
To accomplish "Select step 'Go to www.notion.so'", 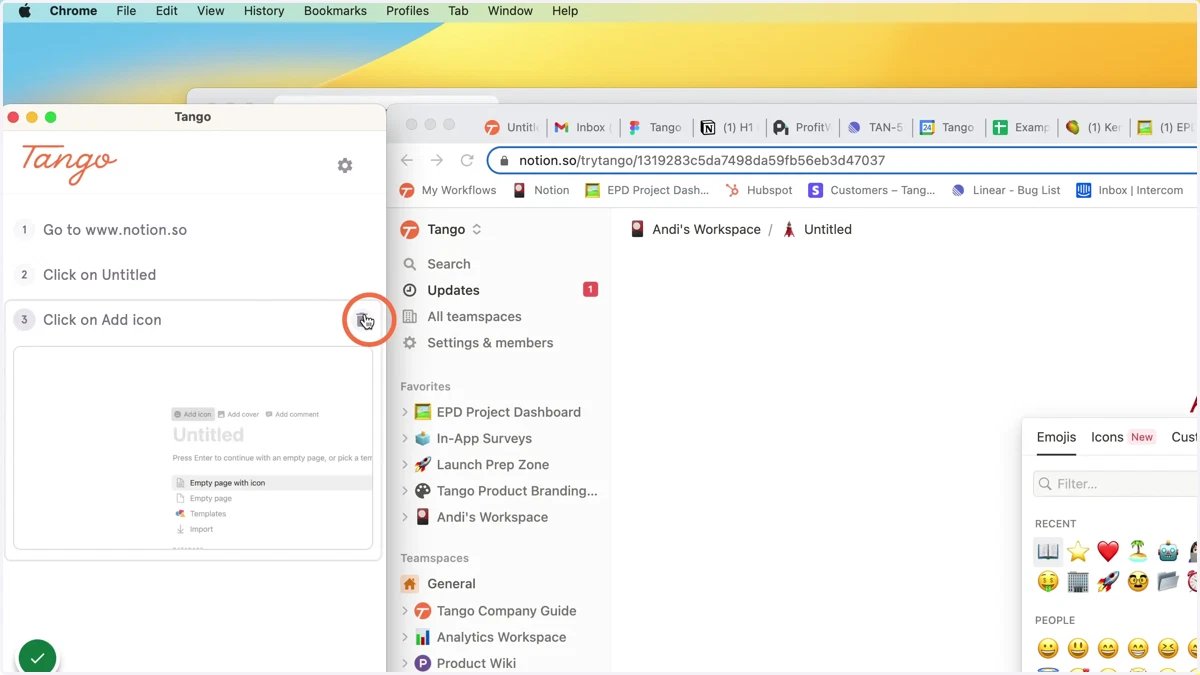I will [x=115, y=230].
